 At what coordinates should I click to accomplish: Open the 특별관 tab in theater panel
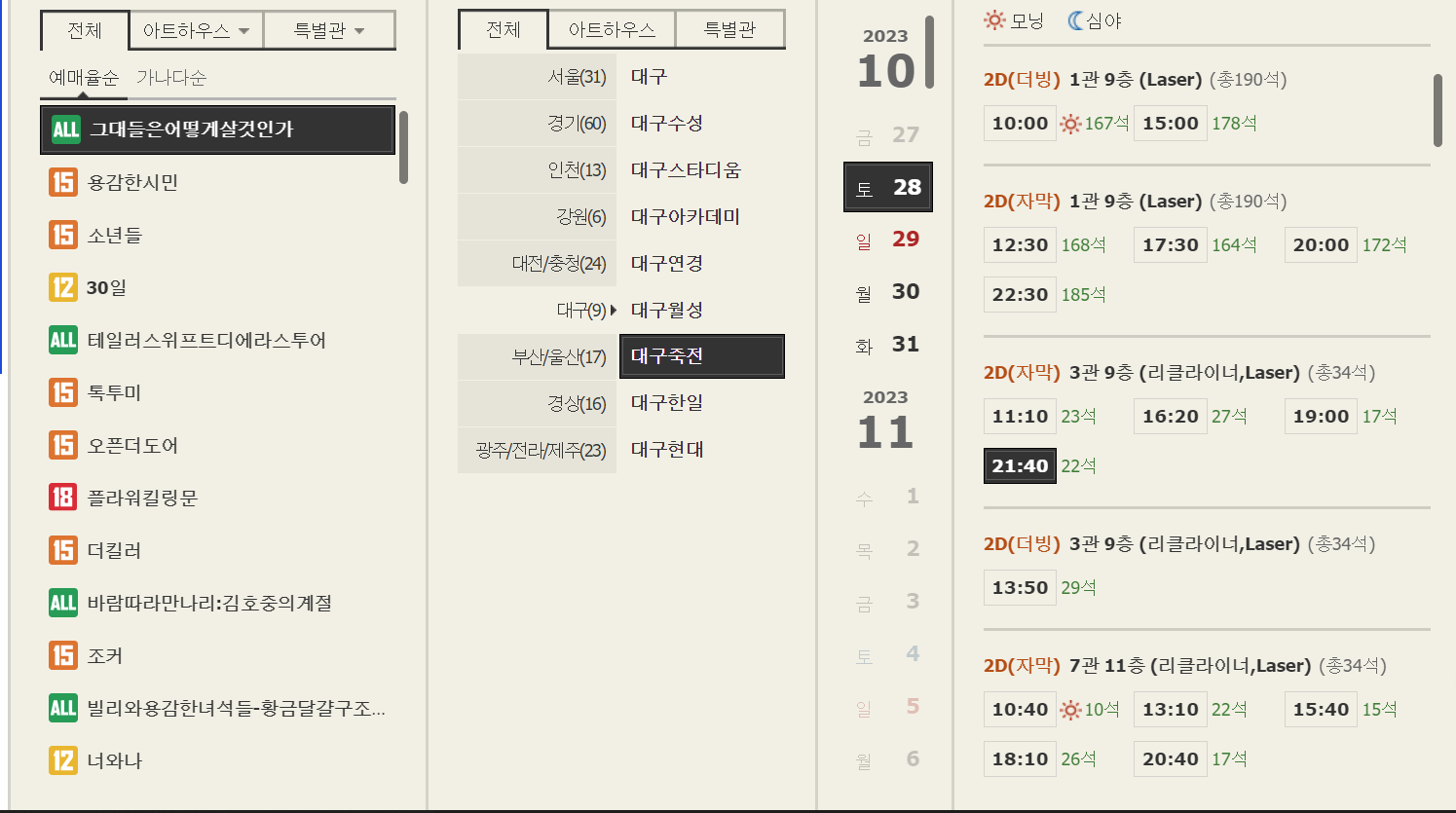pos(729,29)
